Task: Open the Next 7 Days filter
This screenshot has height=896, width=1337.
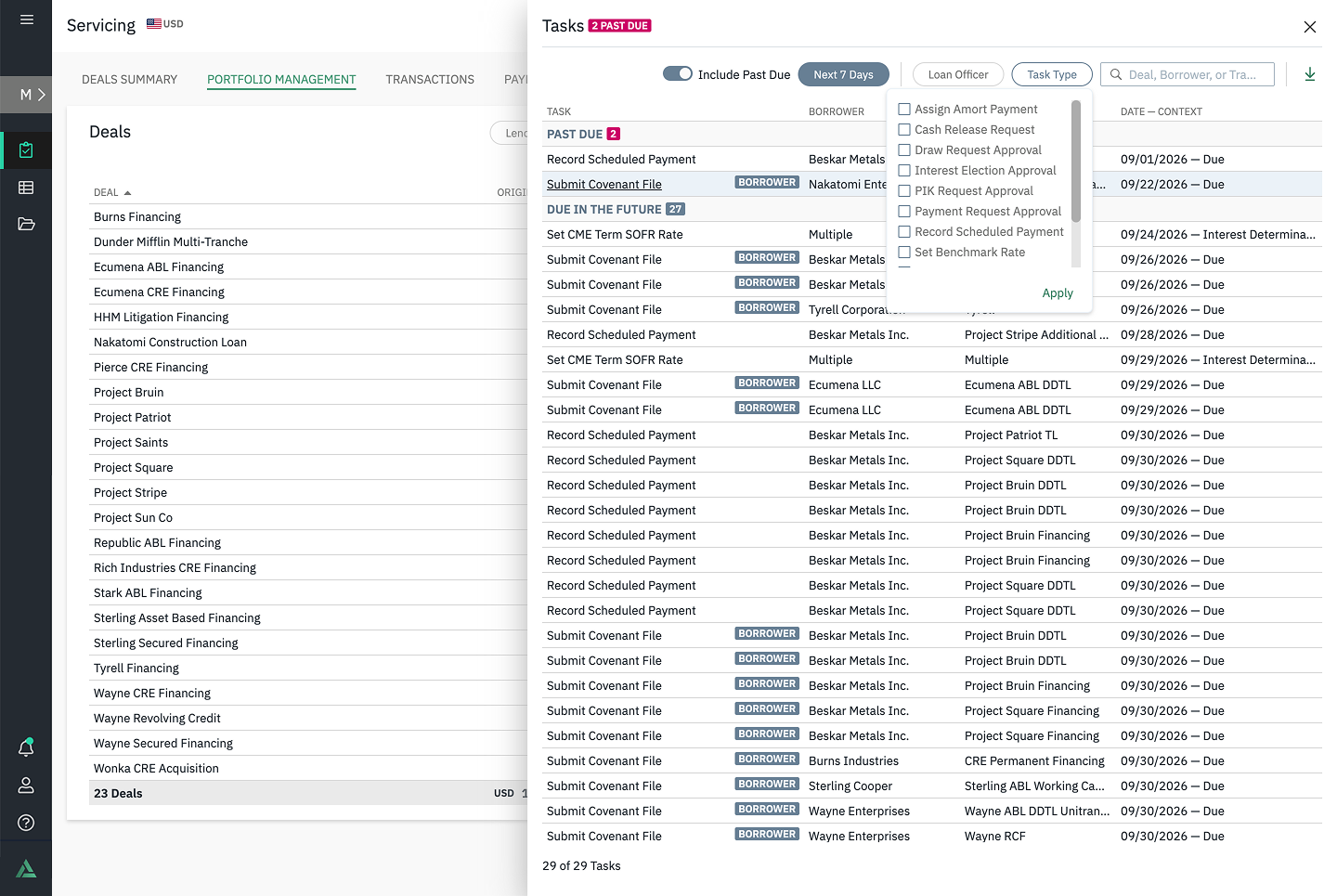Action: pyautogui.click(x=843, y=74)
